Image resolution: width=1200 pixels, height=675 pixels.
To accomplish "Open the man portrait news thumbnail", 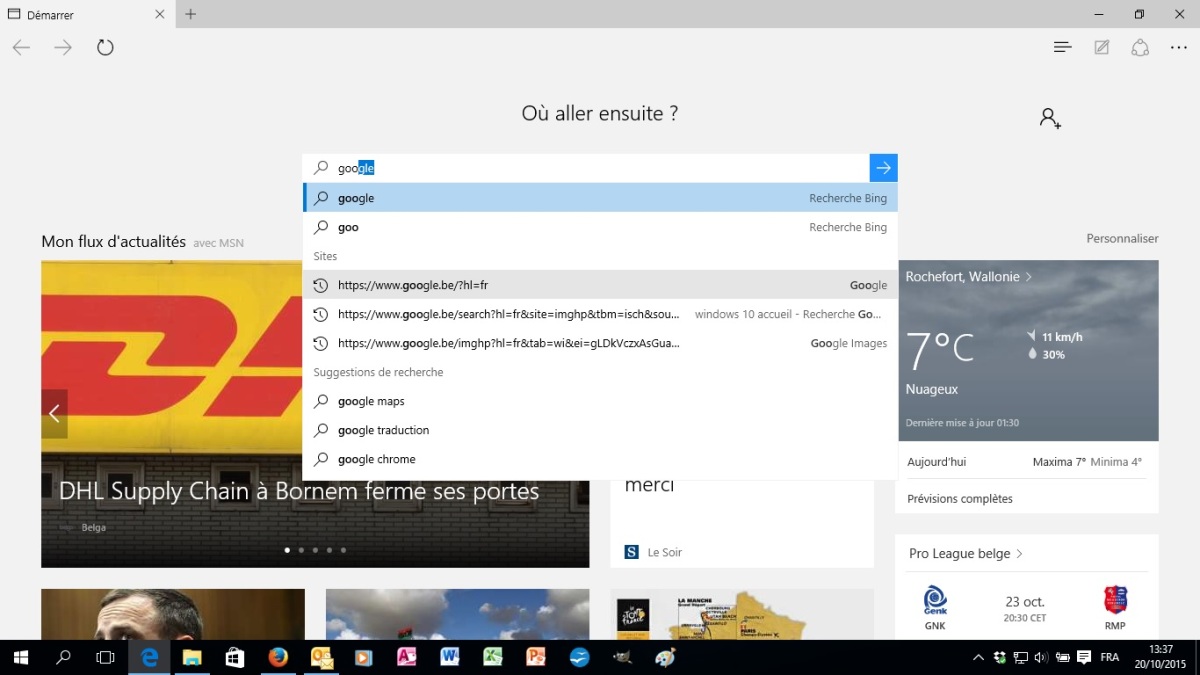I will coord(173,614).
